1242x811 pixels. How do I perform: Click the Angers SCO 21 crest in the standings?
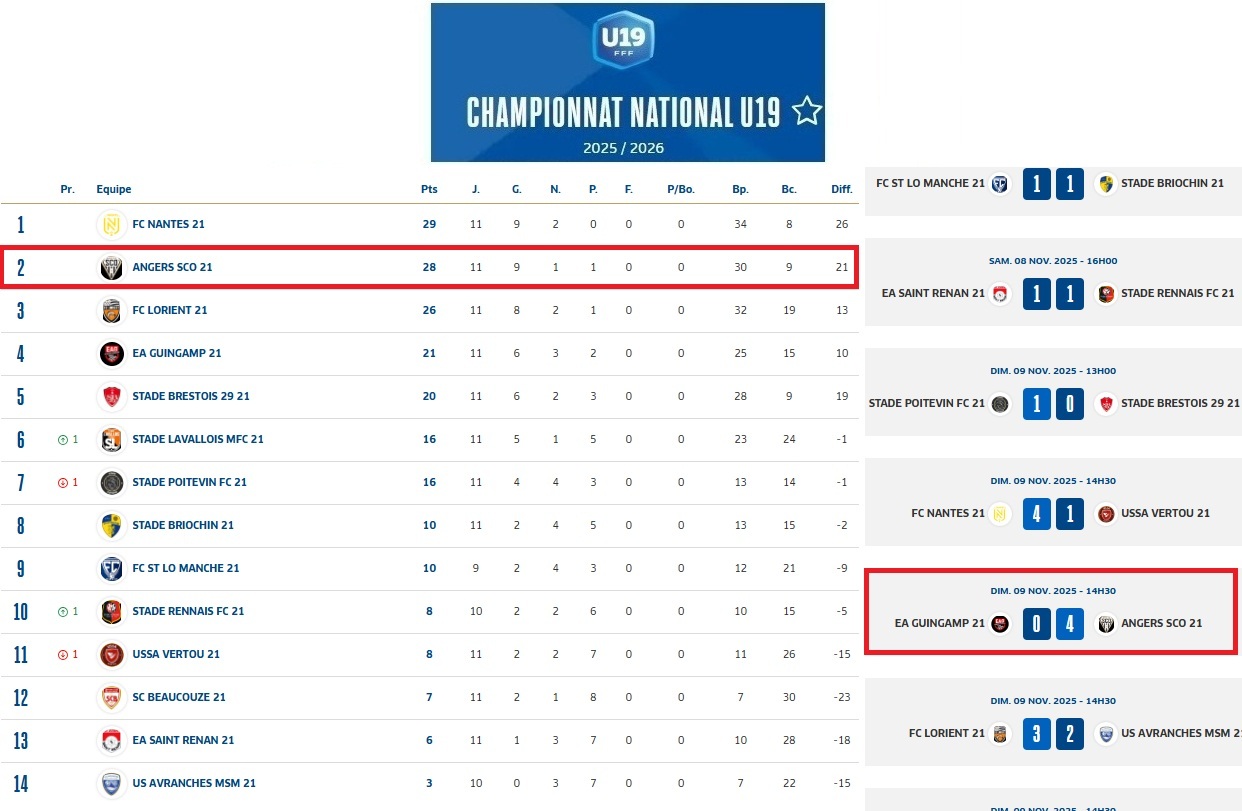(111, 267)
